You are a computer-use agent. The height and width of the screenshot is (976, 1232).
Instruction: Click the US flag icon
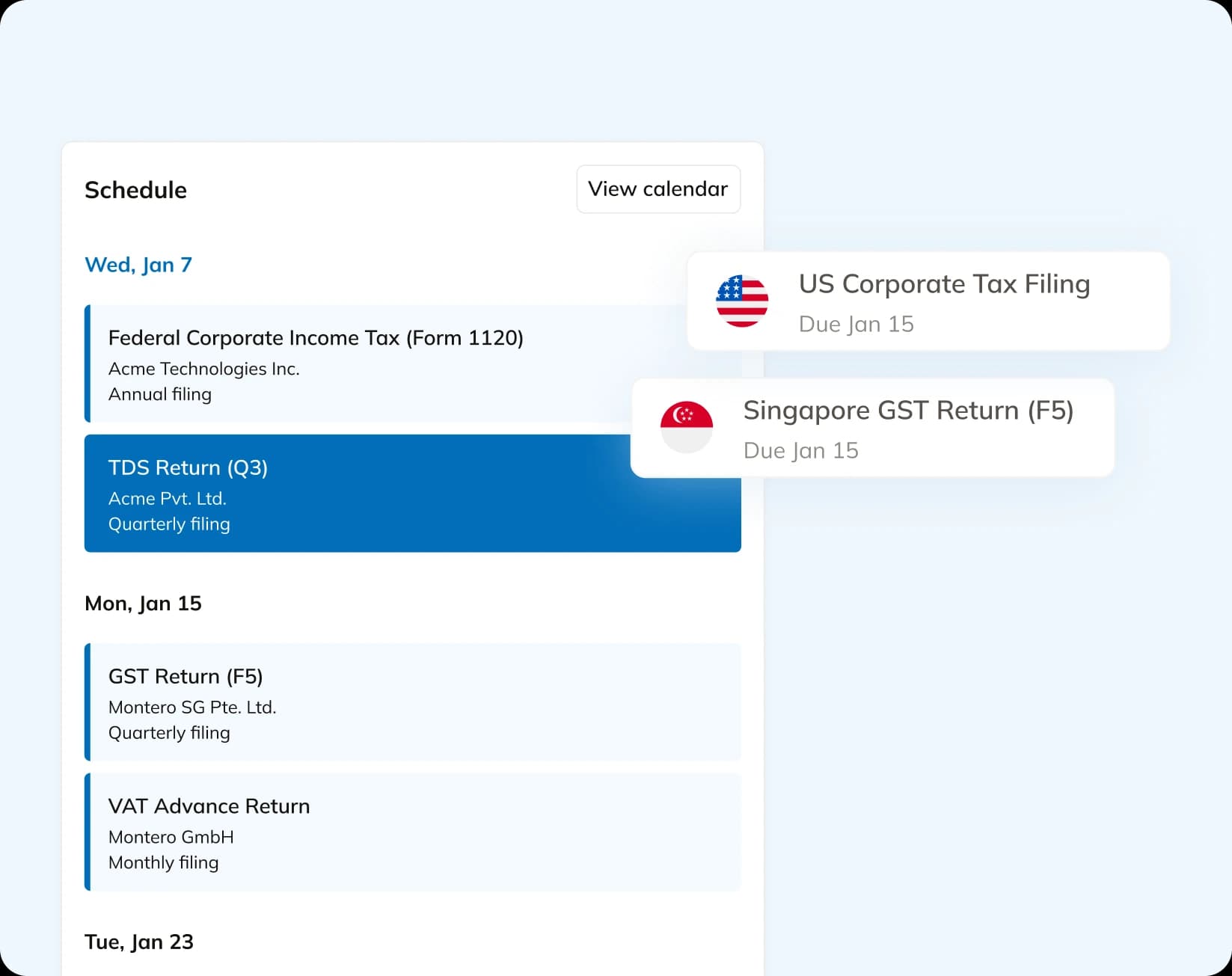pos(742,301)
